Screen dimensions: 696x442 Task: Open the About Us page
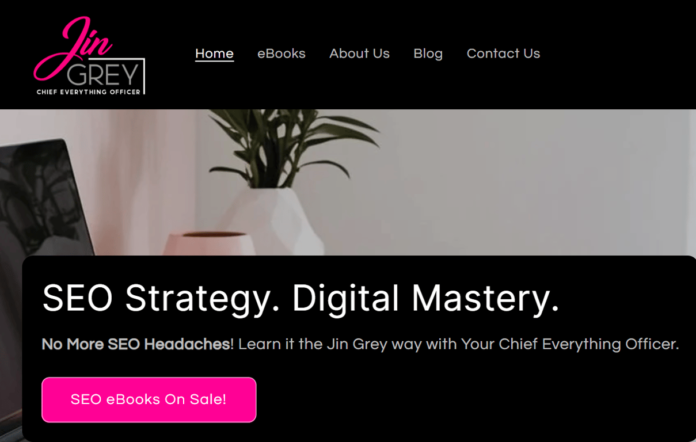[x=360, y=54]
